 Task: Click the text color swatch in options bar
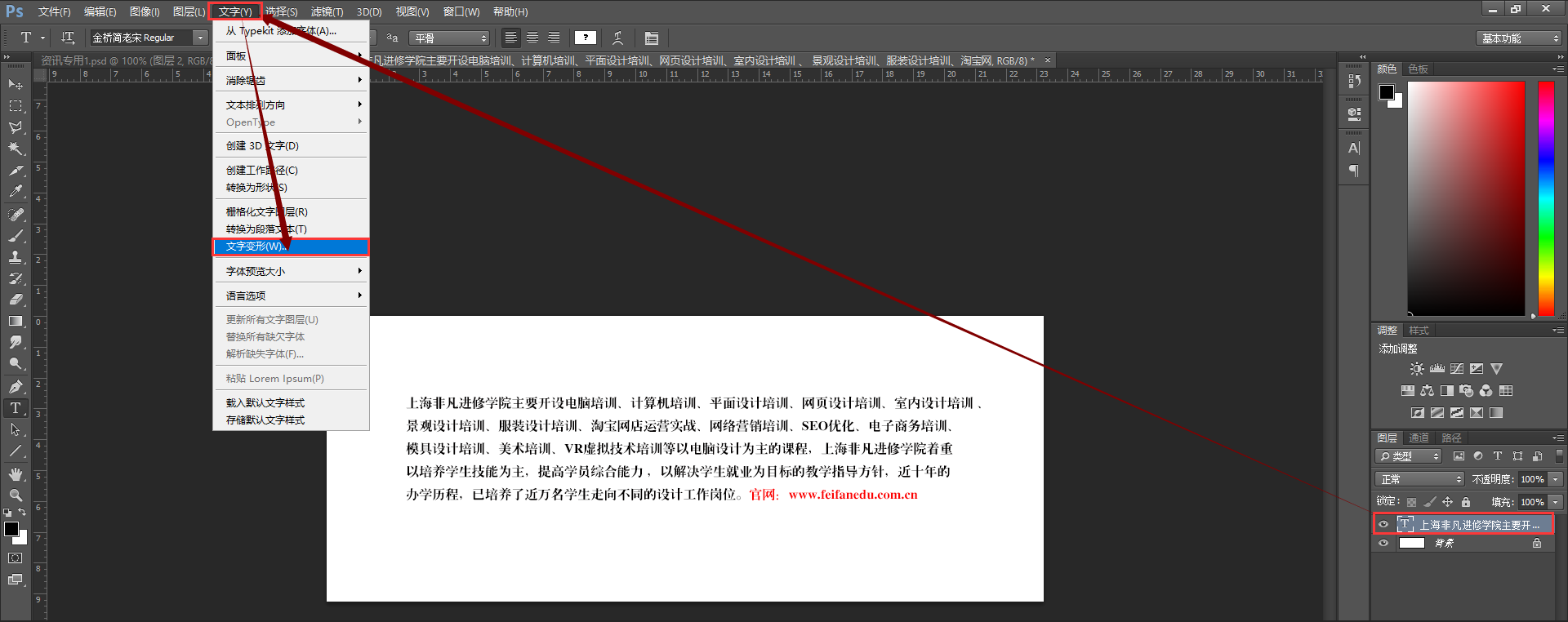click(x=586, y=38)
